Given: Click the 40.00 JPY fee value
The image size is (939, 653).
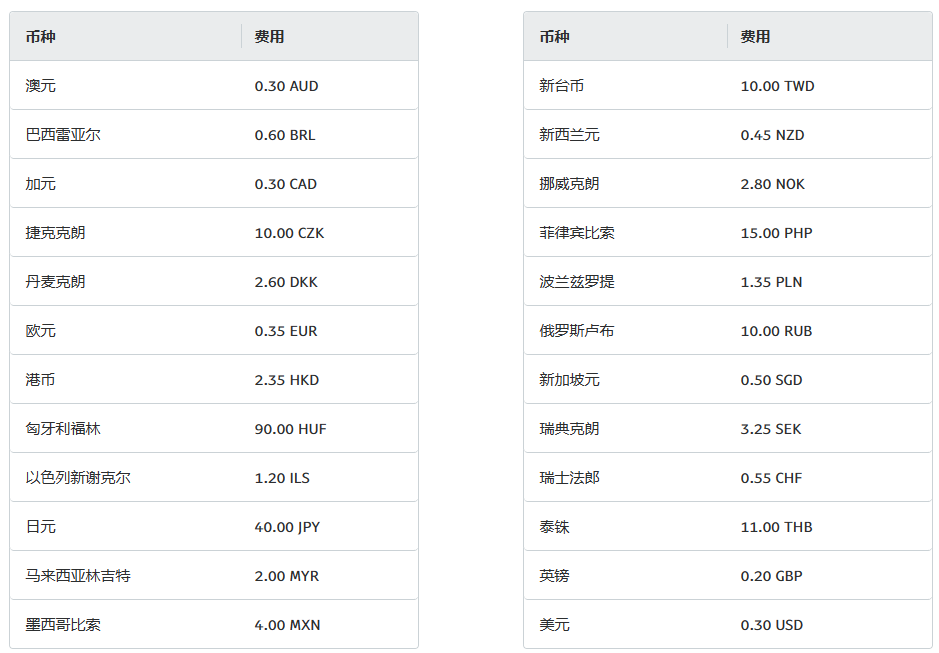Looking at the screenshot, I should 287,527.
